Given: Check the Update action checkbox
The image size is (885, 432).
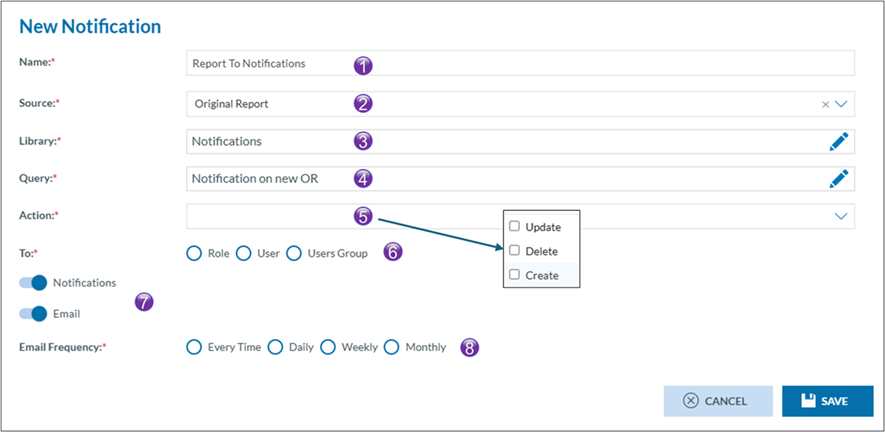Looking at the screenshot, I should coord(514,227).
